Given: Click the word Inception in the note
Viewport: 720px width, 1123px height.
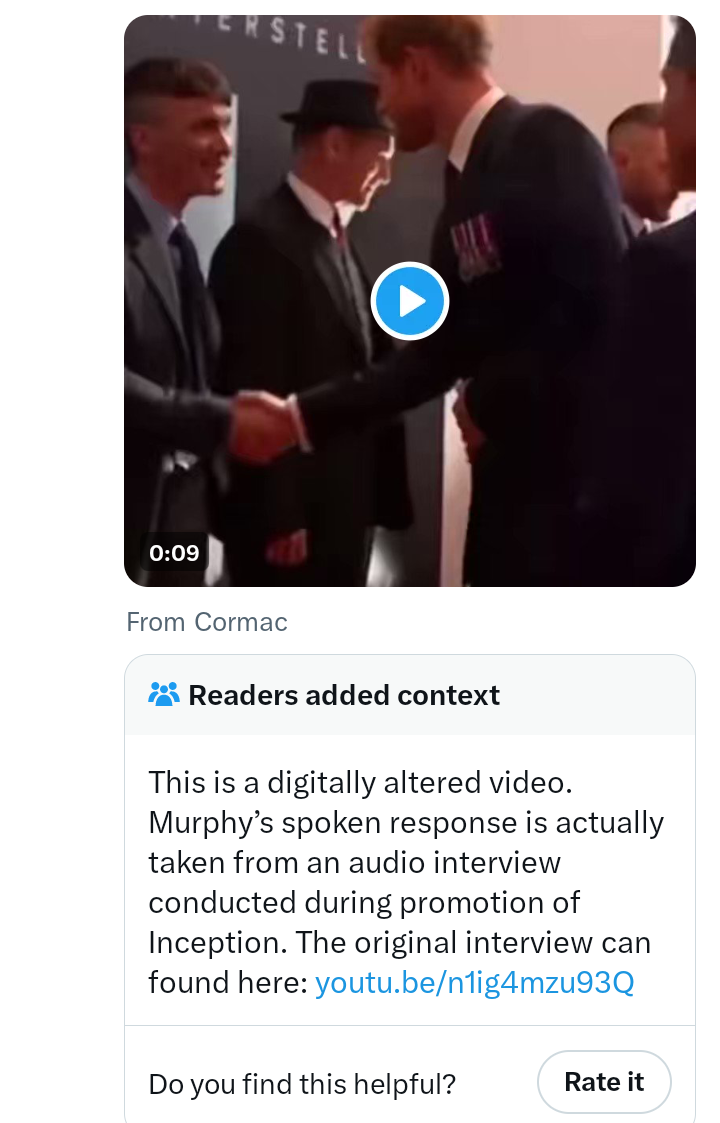Looking at the screenshot, I should tap(217, 943).
